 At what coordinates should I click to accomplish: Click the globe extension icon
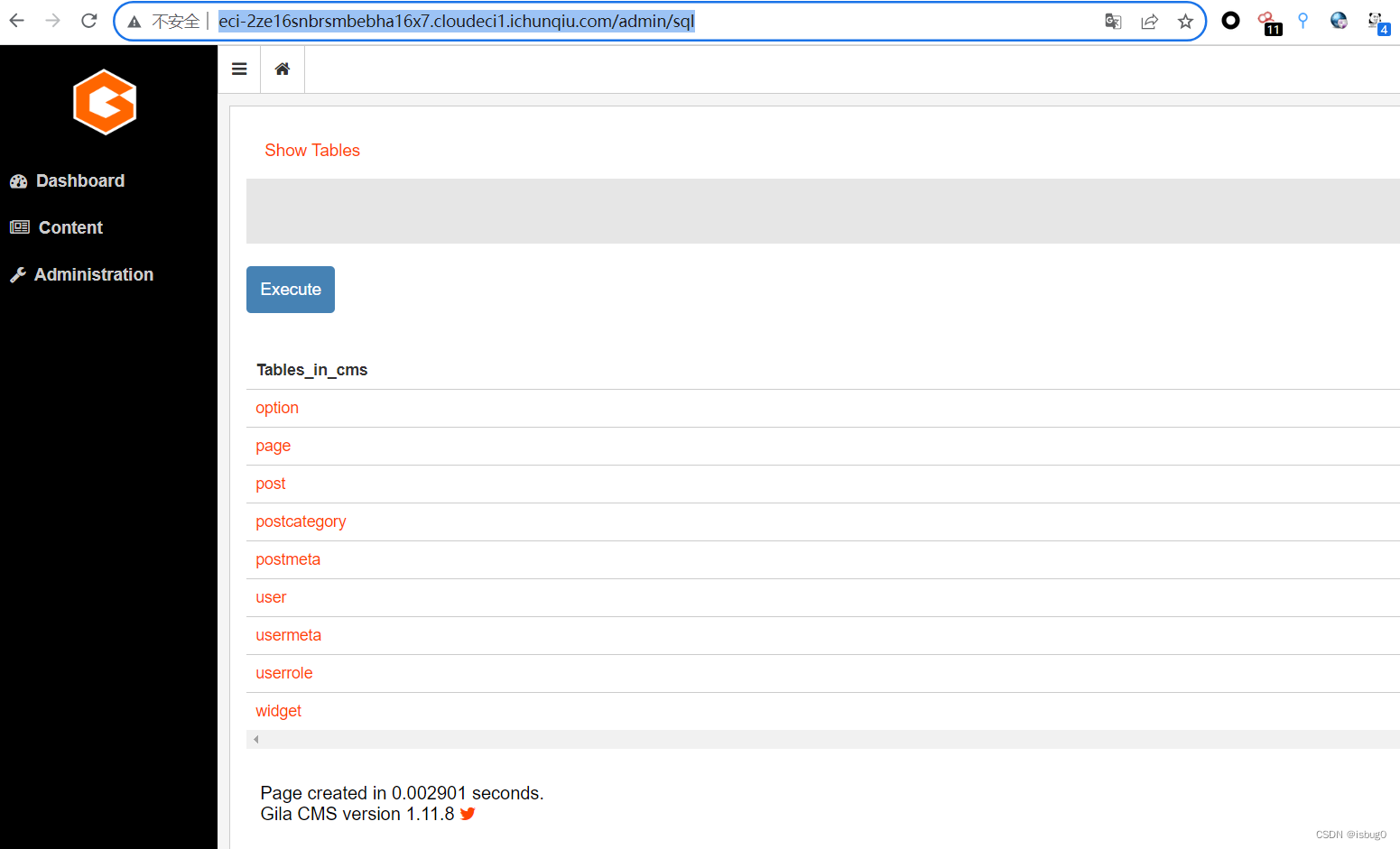coord(1339,21)
